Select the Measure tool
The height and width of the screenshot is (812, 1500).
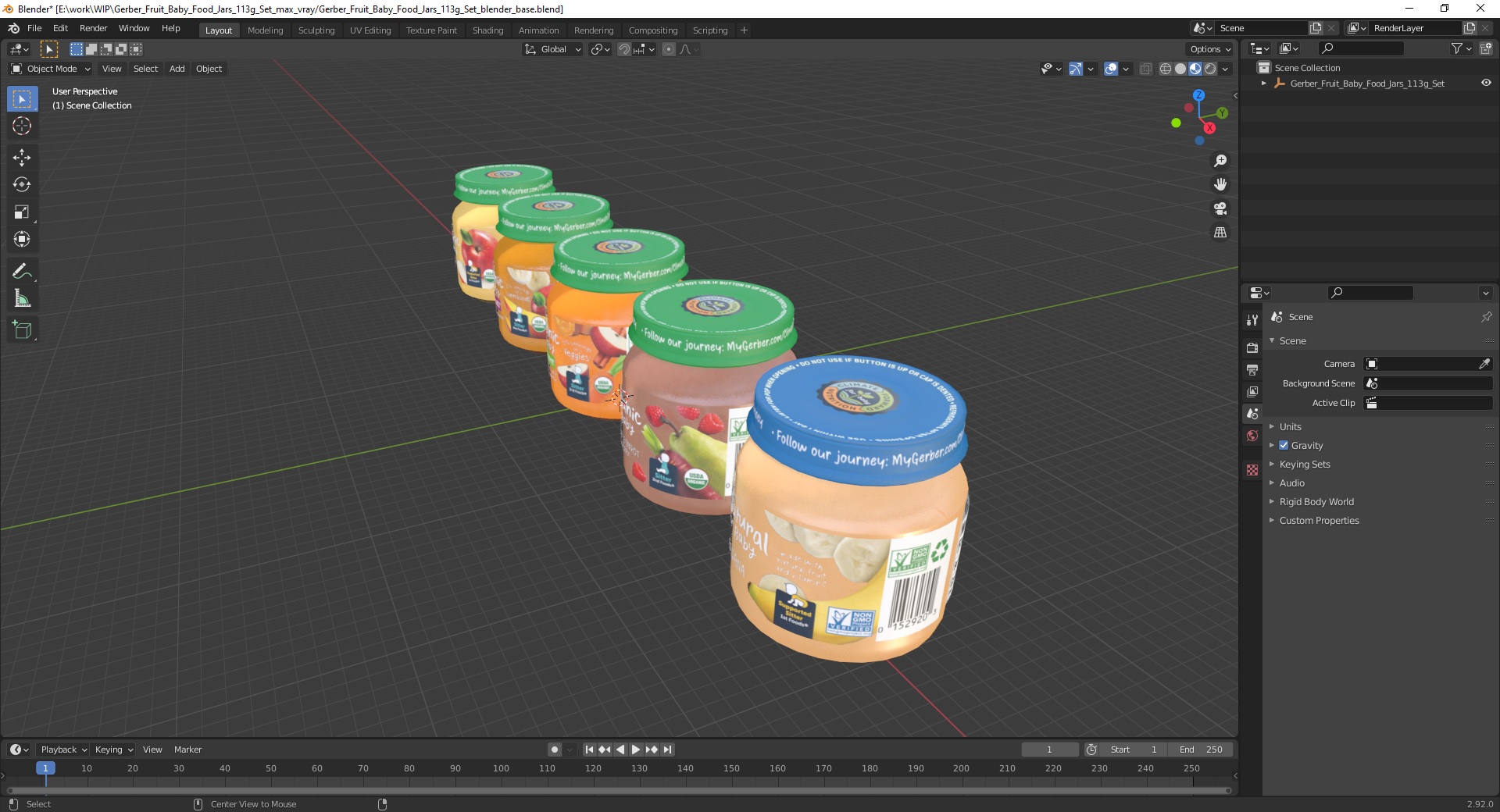22,299
